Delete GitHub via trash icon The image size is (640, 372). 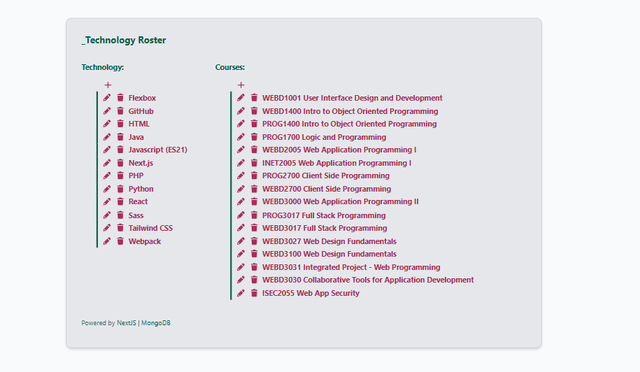tap(120, 111)
